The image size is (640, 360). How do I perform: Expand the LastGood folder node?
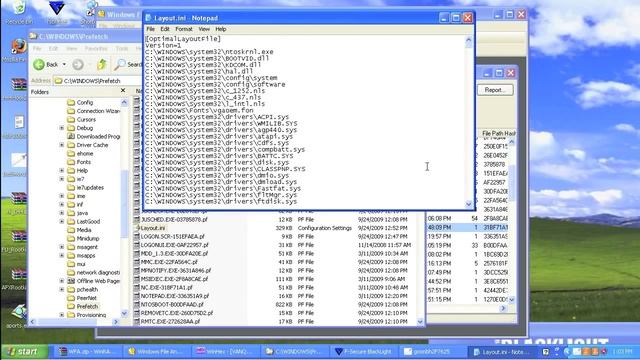[x=62, y=222]
